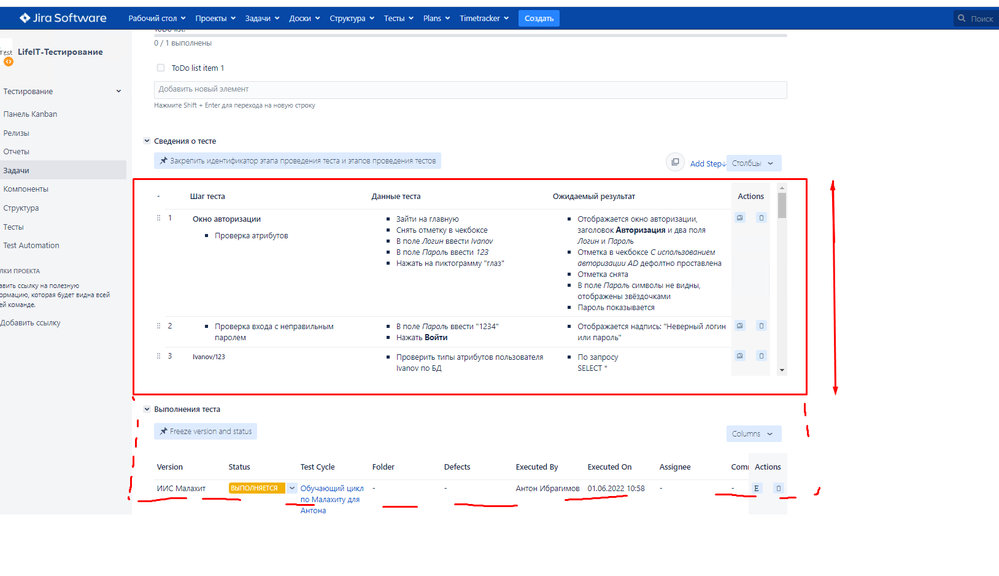Image resolution: width=999 pixels, height=576 pixels.
Task: Click the Данные теста column header
Action: [x=396, y=196]
